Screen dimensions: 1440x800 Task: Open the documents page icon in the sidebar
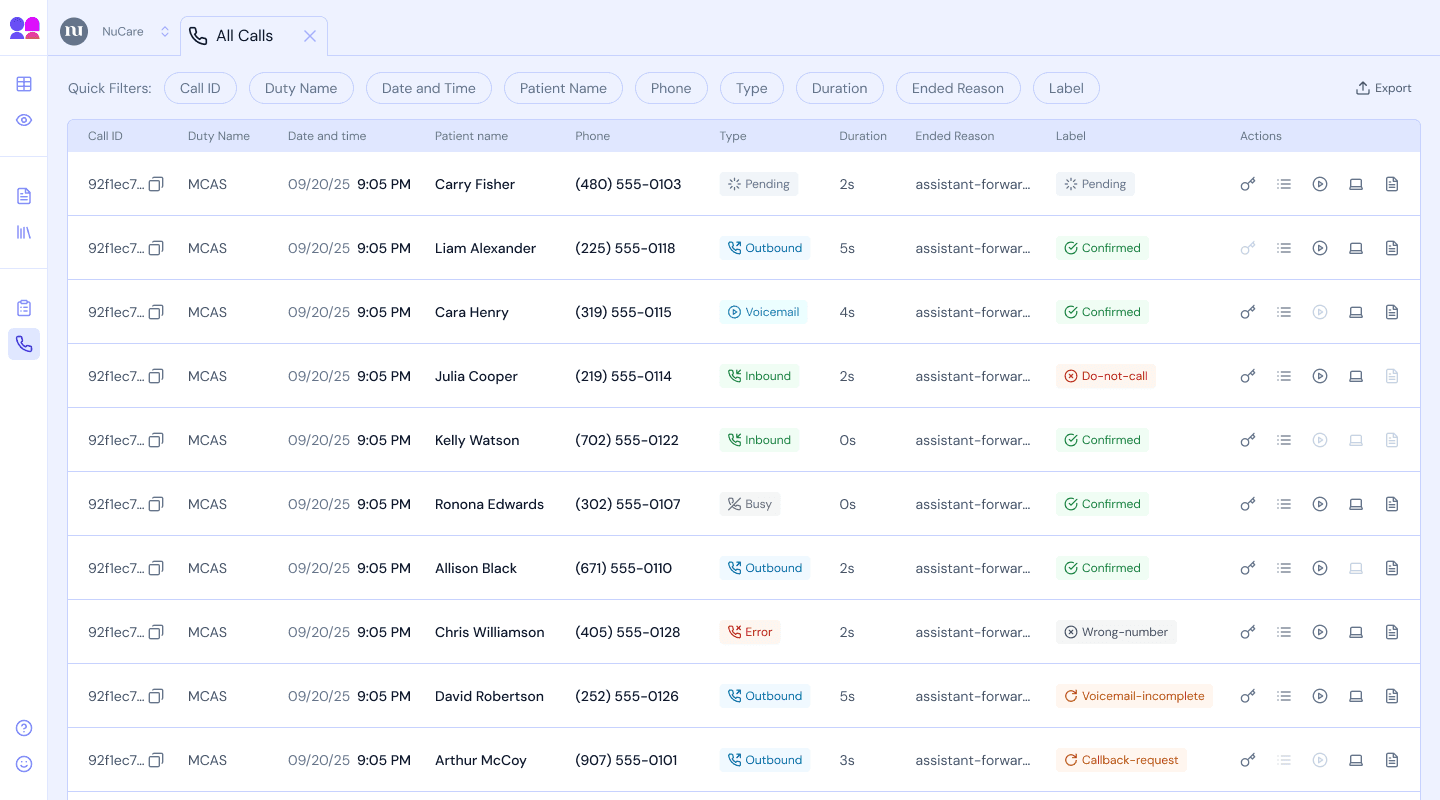pos(24,196)
